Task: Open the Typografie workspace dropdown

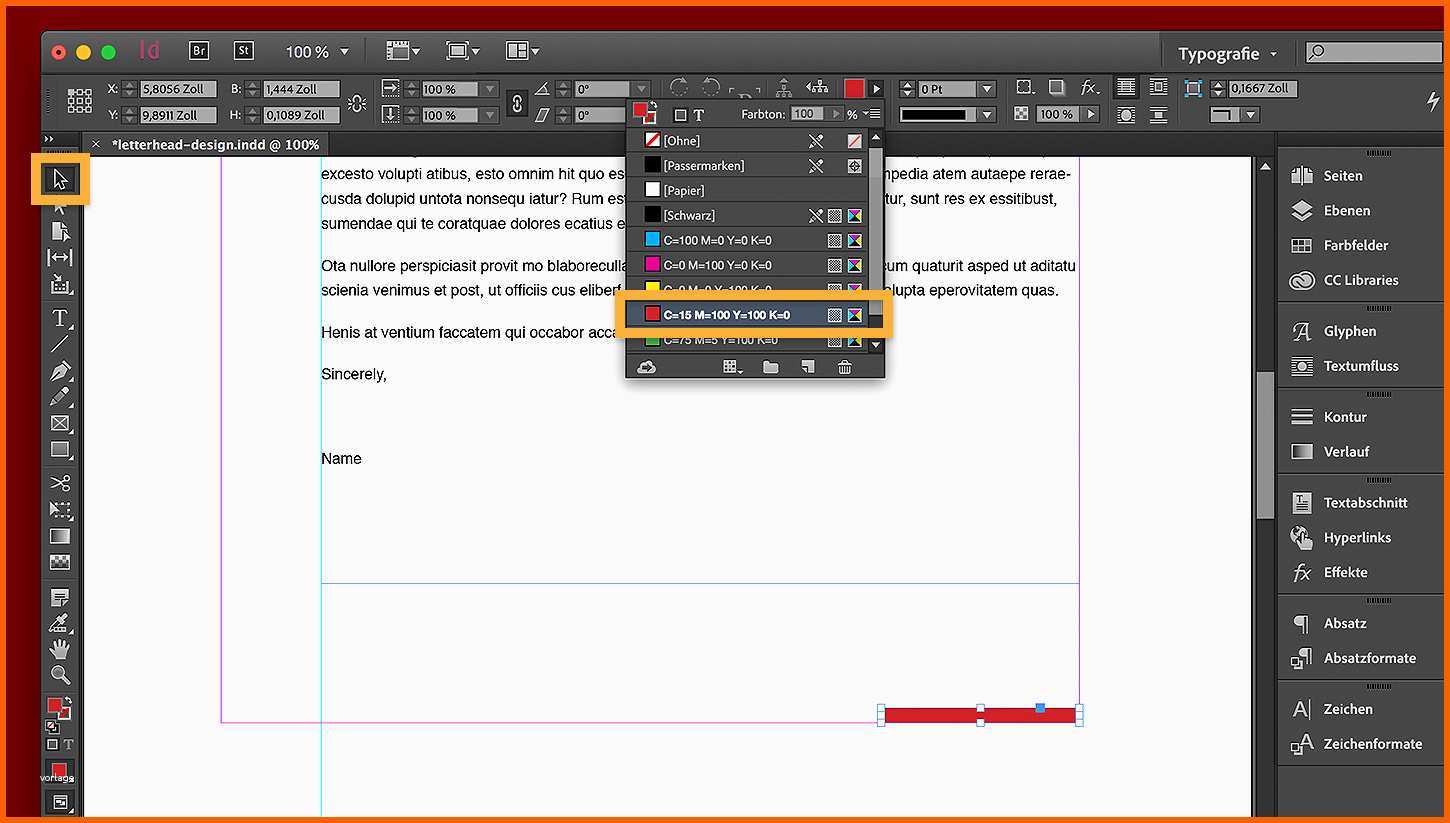Action: 1227,54
